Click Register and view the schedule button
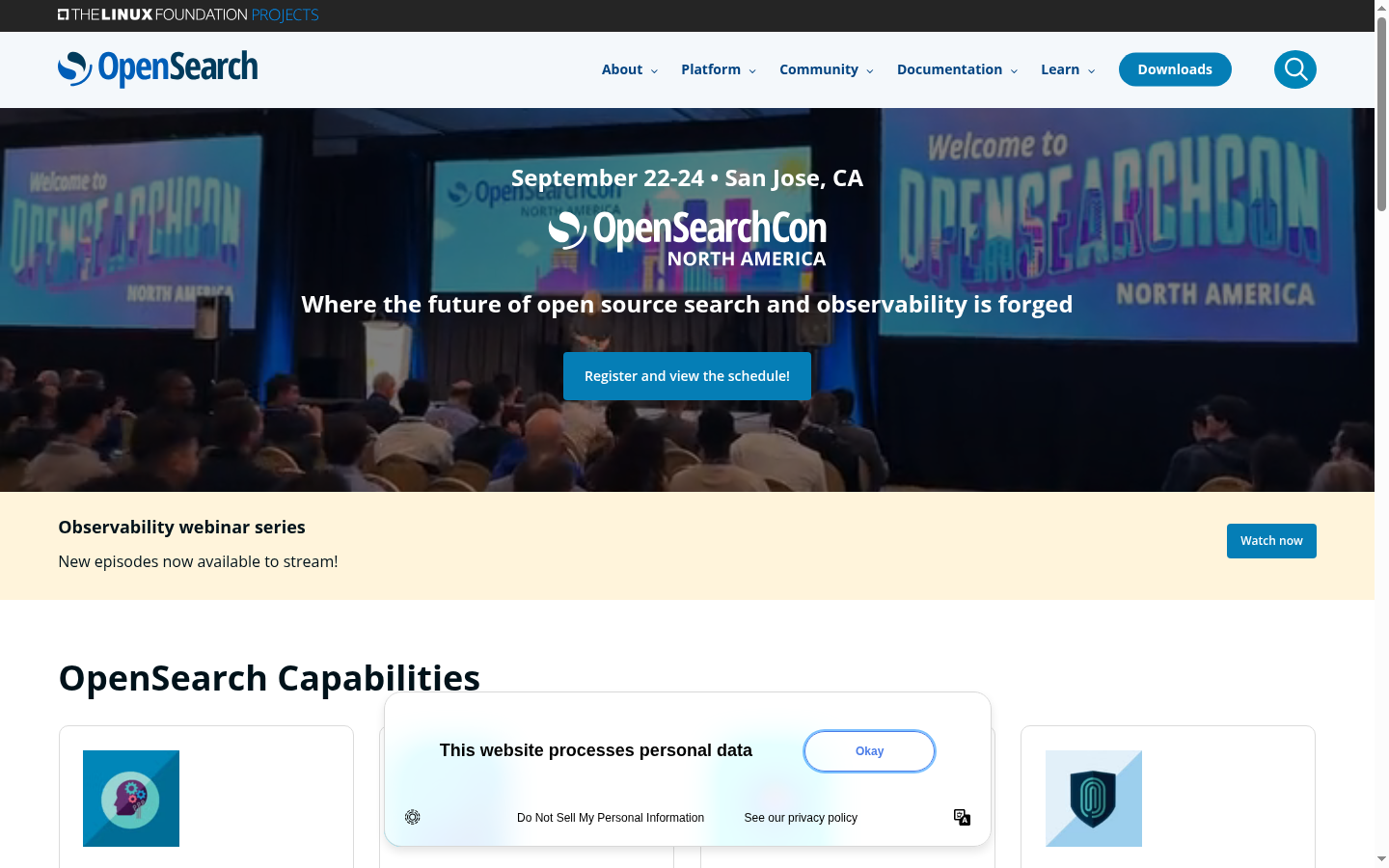1389x868 pixels. point(687,376)
